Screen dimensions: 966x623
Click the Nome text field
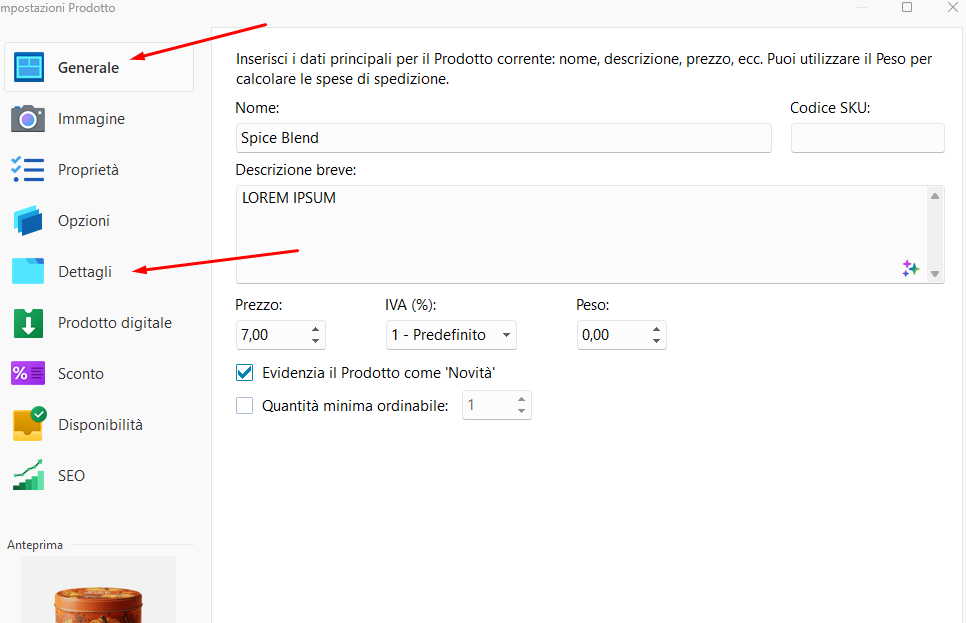503,138
